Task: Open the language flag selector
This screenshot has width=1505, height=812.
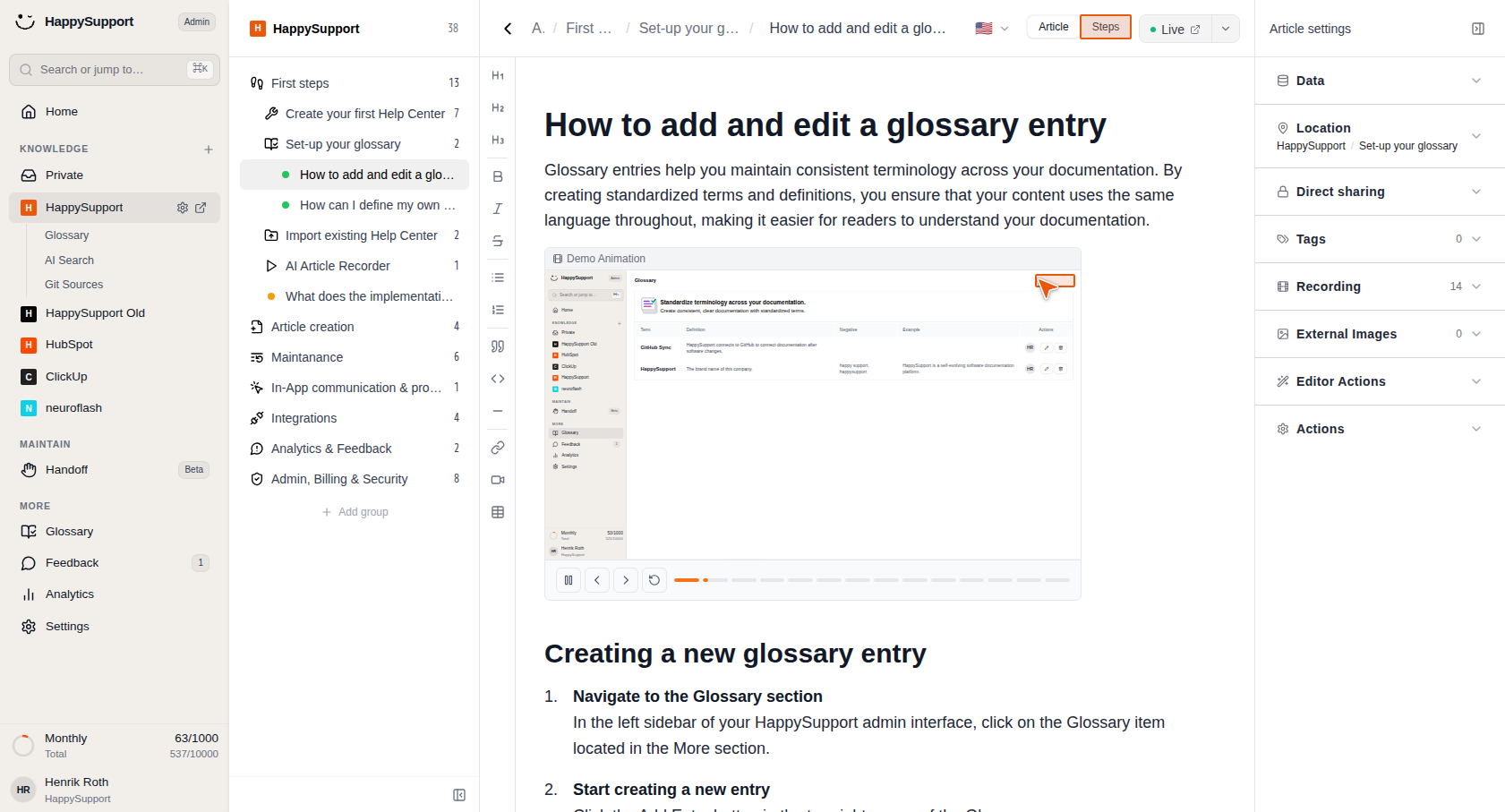Action: (x=992, y=29)
